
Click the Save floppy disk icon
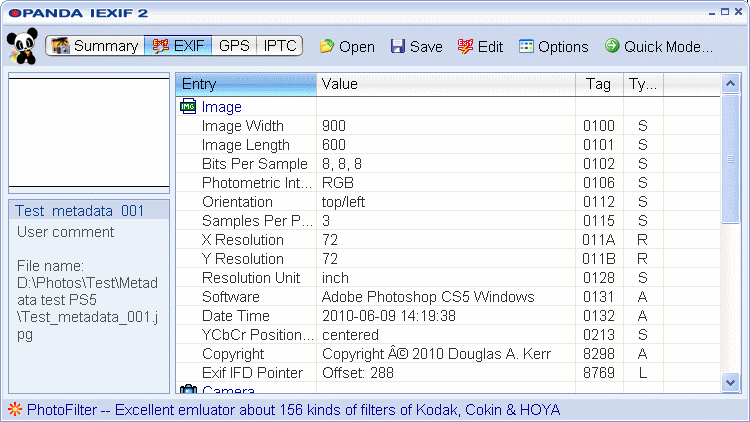click(397, 46)
